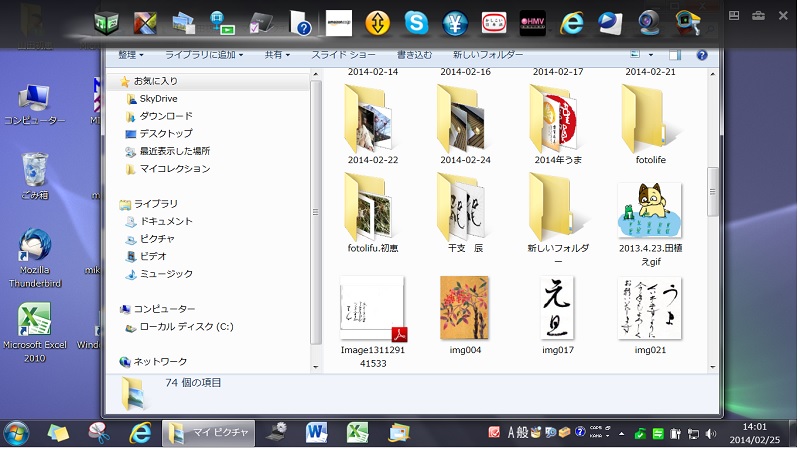Viewport: 800px width, 449px height.
Task: Select the 干支 辰 folder
Action: pyautogui.click(x=465, y=213)
